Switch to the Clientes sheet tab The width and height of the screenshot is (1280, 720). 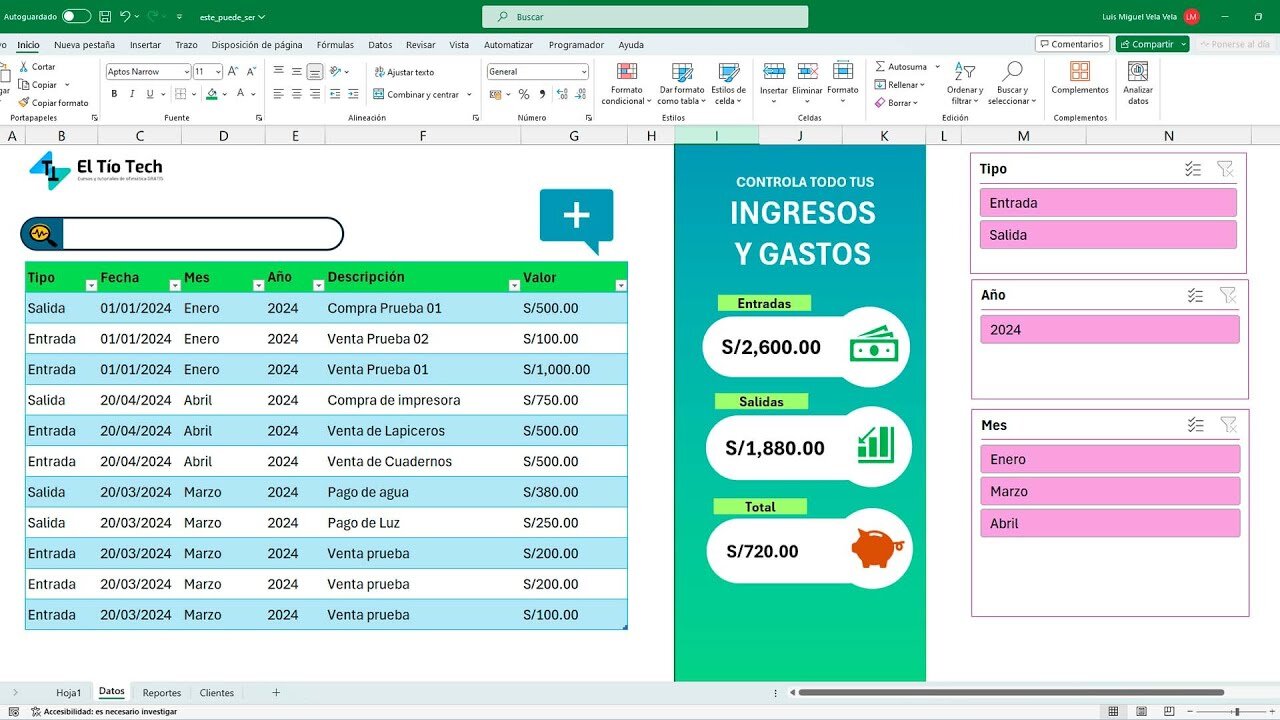(x=216, y=692)
